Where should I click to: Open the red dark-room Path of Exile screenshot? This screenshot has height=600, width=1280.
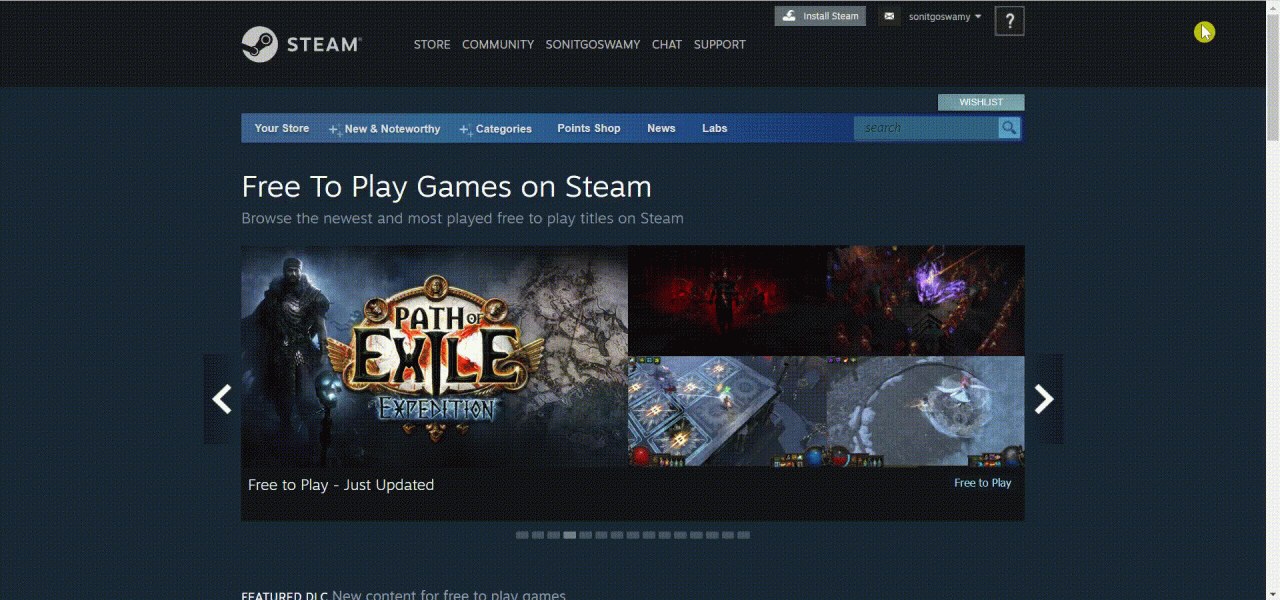tap(727, 301)
